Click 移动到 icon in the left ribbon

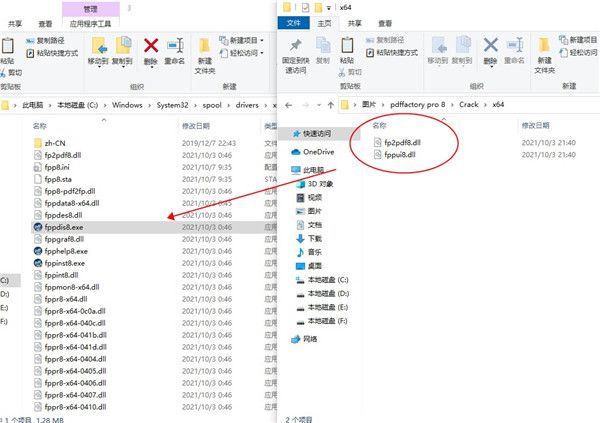click(x=99, y=46)
